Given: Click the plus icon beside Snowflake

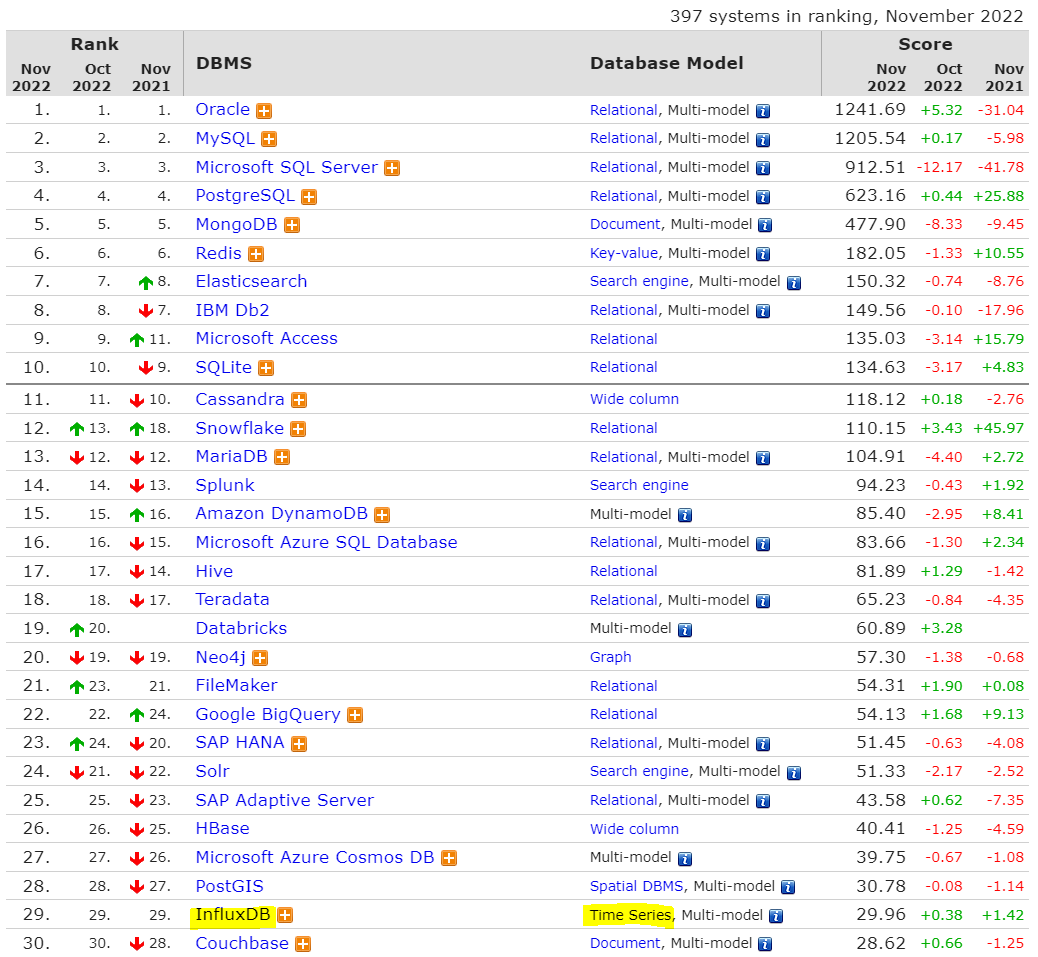Looking at the screenshot, I should pyautogui.click(x=298, y=430).
